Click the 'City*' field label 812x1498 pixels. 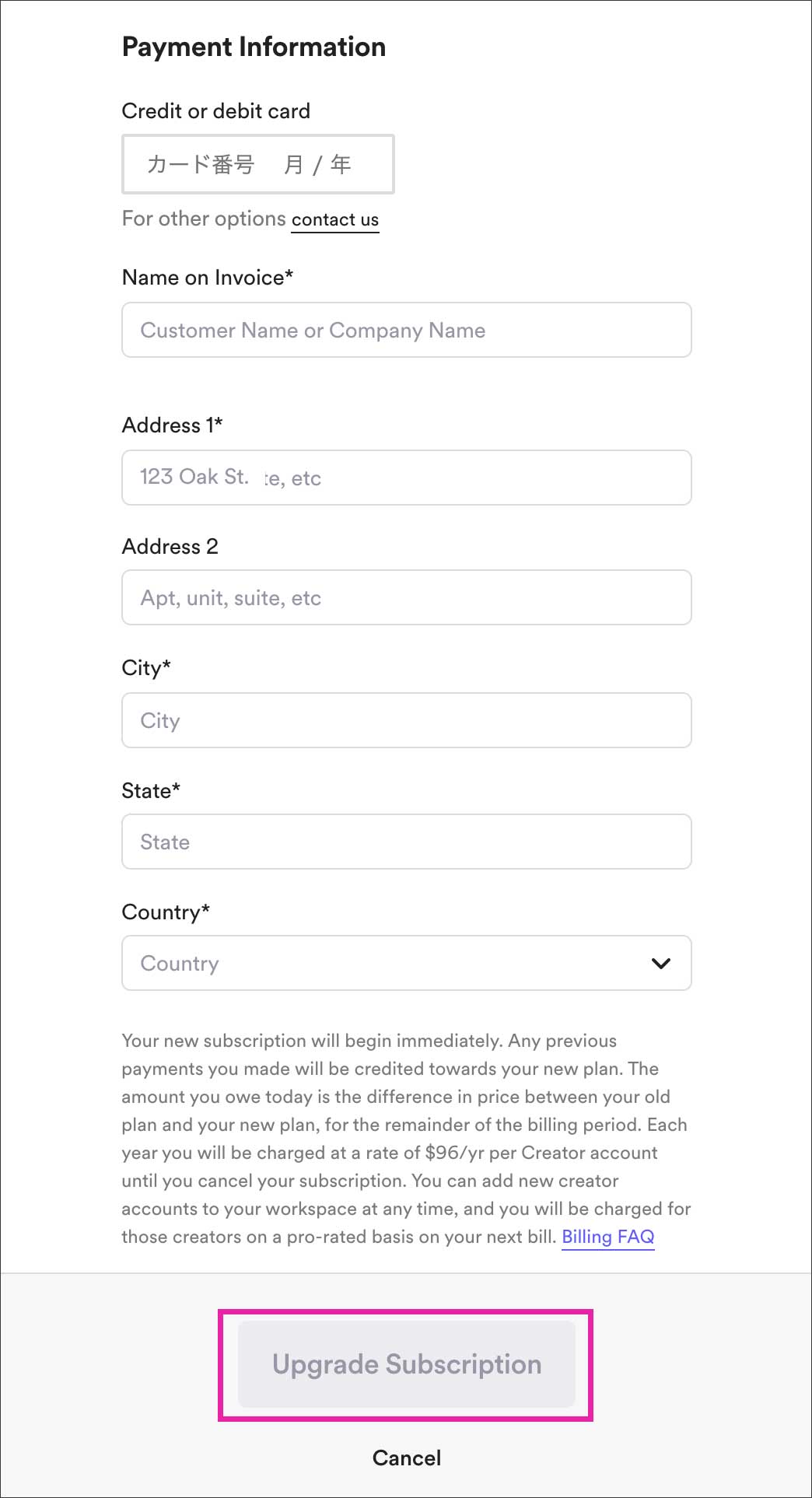point(146,668)
